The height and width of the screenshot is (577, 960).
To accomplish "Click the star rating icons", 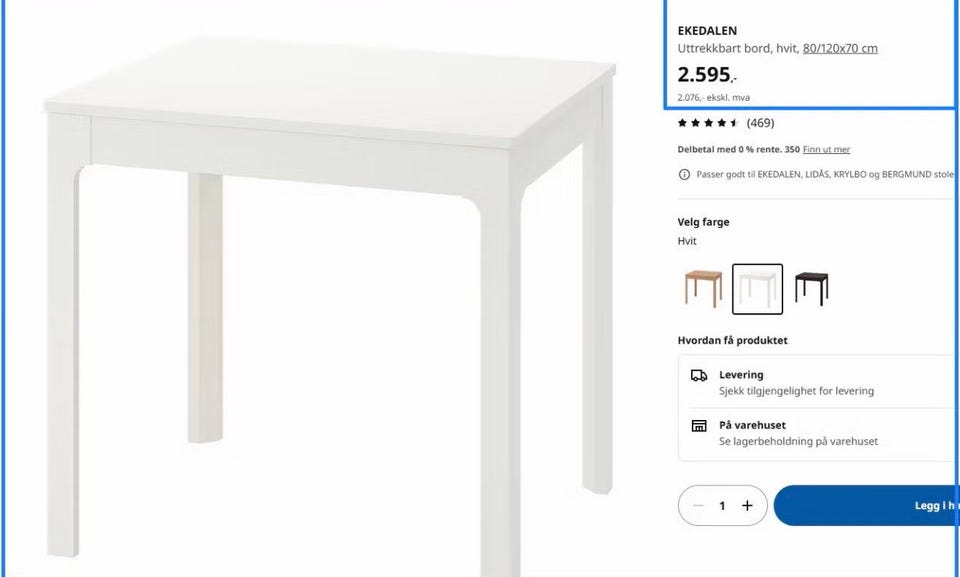I will pyautogui.click(x=708, y=123).
